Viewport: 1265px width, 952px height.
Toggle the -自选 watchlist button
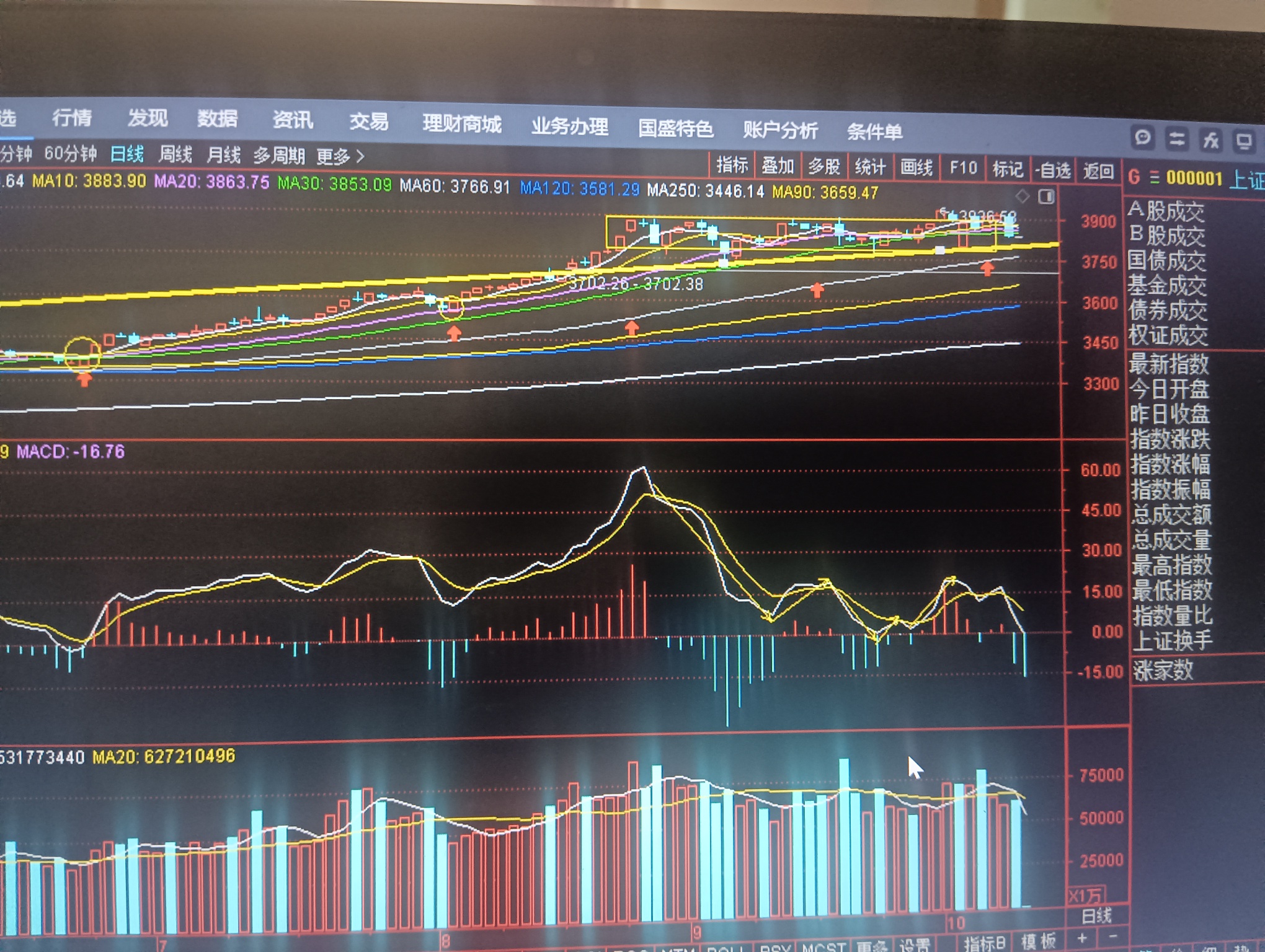pos(1053,170)
